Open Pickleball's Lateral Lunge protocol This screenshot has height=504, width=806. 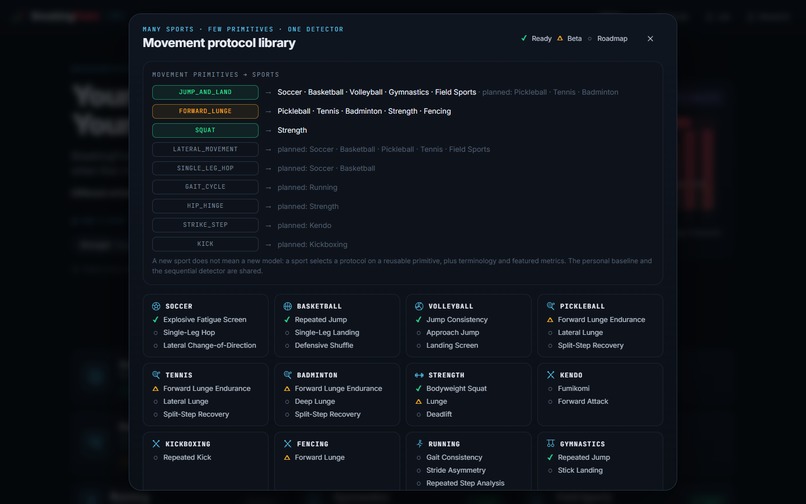(x=580, y=332)
